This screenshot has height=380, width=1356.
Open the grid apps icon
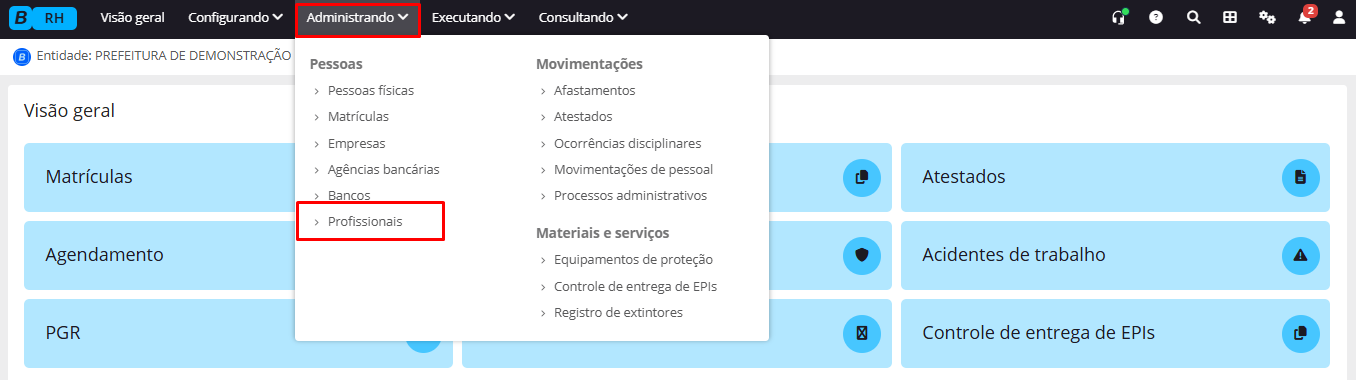(1230, 17)
